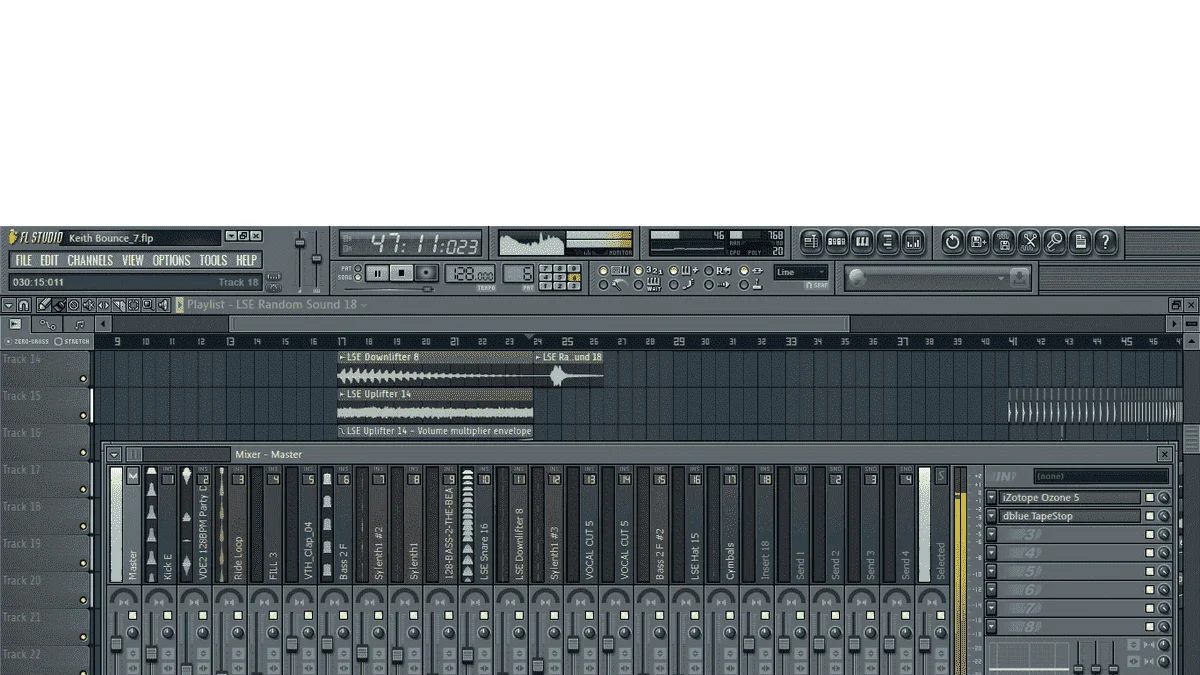Select the dblue TapeStop effect slot
This screenshot has height=675, width=1200.
[1069, 517]
